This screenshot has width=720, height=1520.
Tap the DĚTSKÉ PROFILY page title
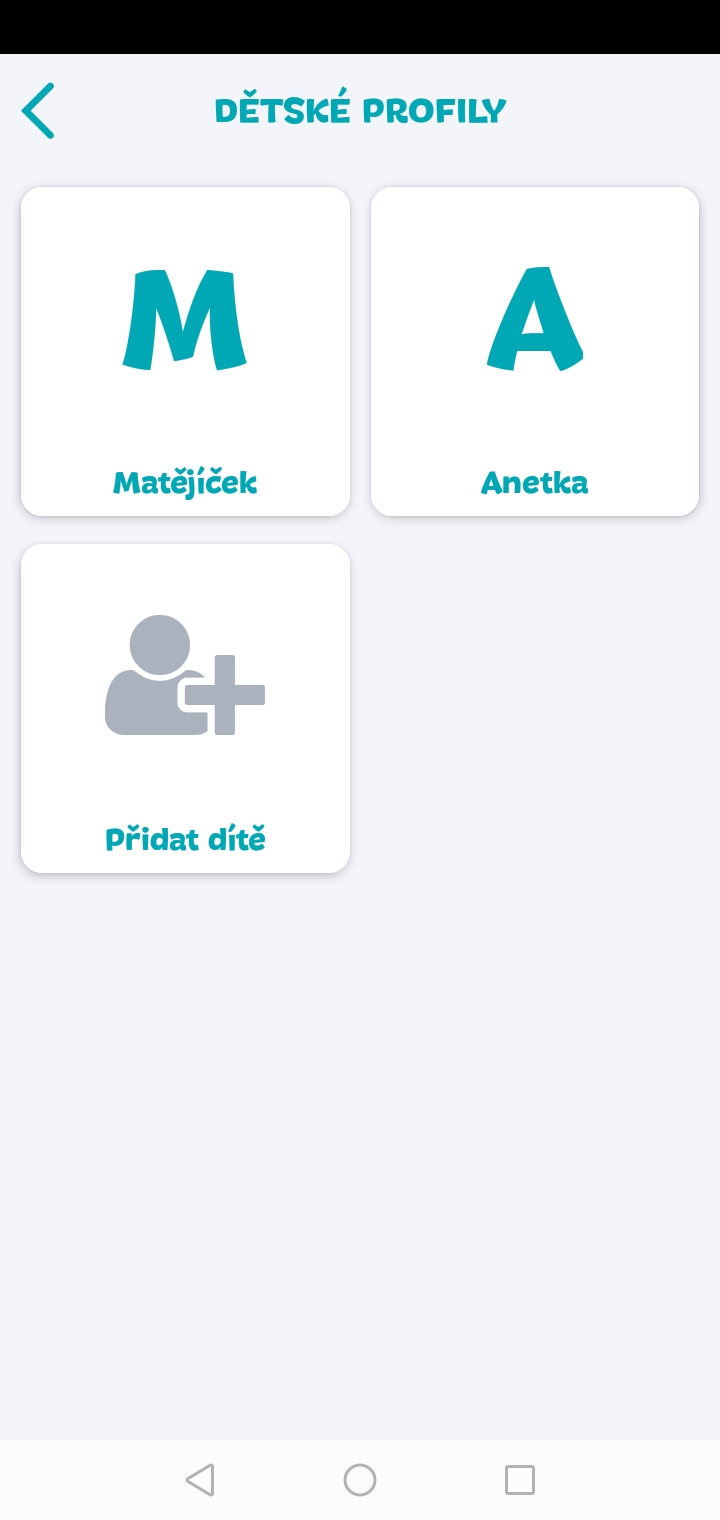coord(360,110)
